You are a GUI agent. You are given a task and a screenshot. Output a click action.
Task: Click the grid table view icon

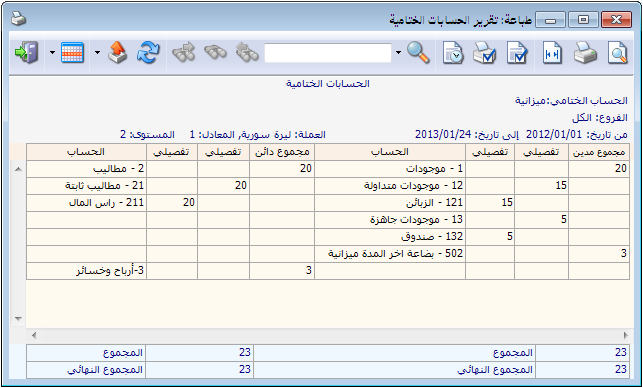(x=73, y=53)
